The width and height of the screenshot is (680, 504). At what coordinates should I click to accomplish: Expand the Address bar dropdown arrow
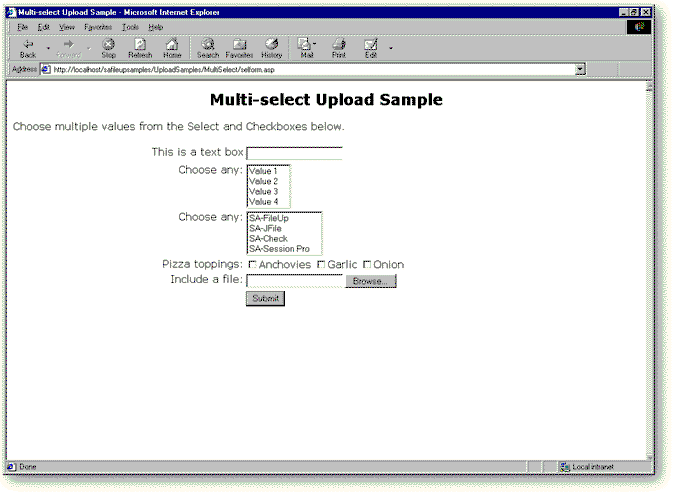coord(580,70)
